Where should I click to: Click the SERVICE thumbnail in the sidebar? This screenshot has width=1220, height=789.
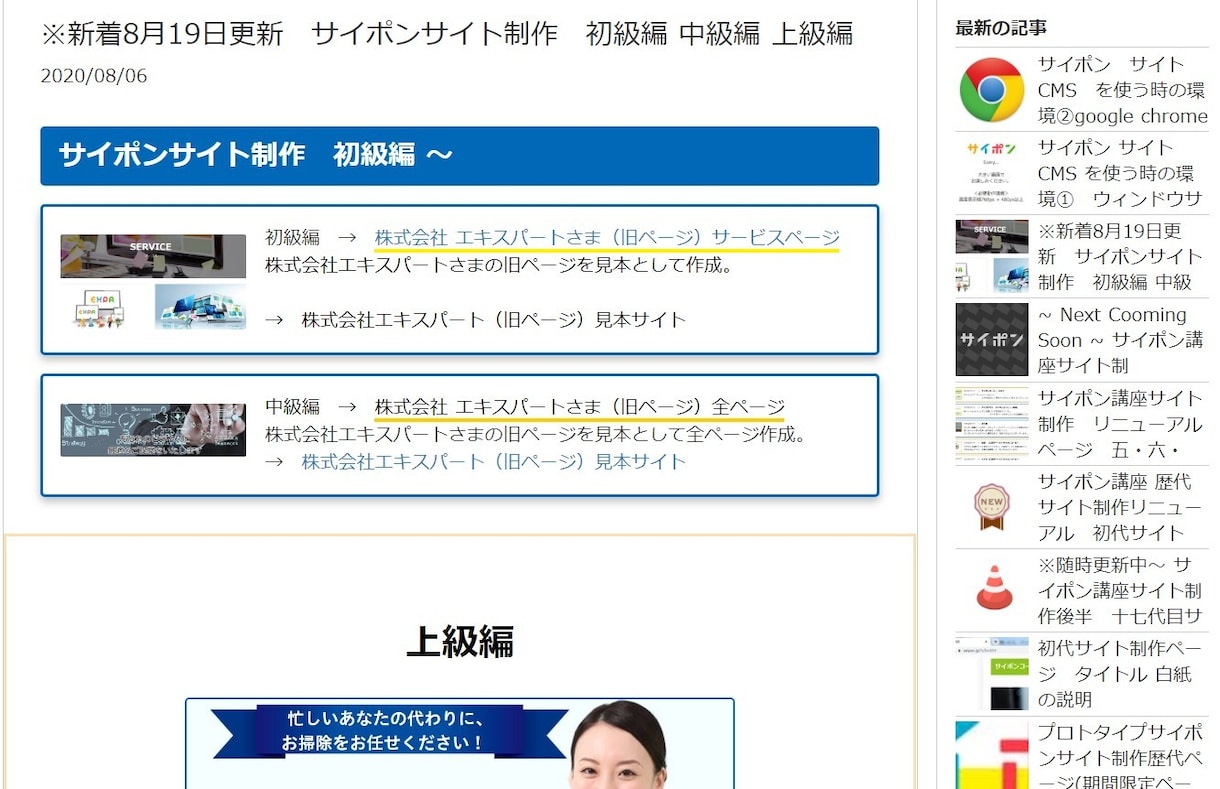tap(992, 256)
